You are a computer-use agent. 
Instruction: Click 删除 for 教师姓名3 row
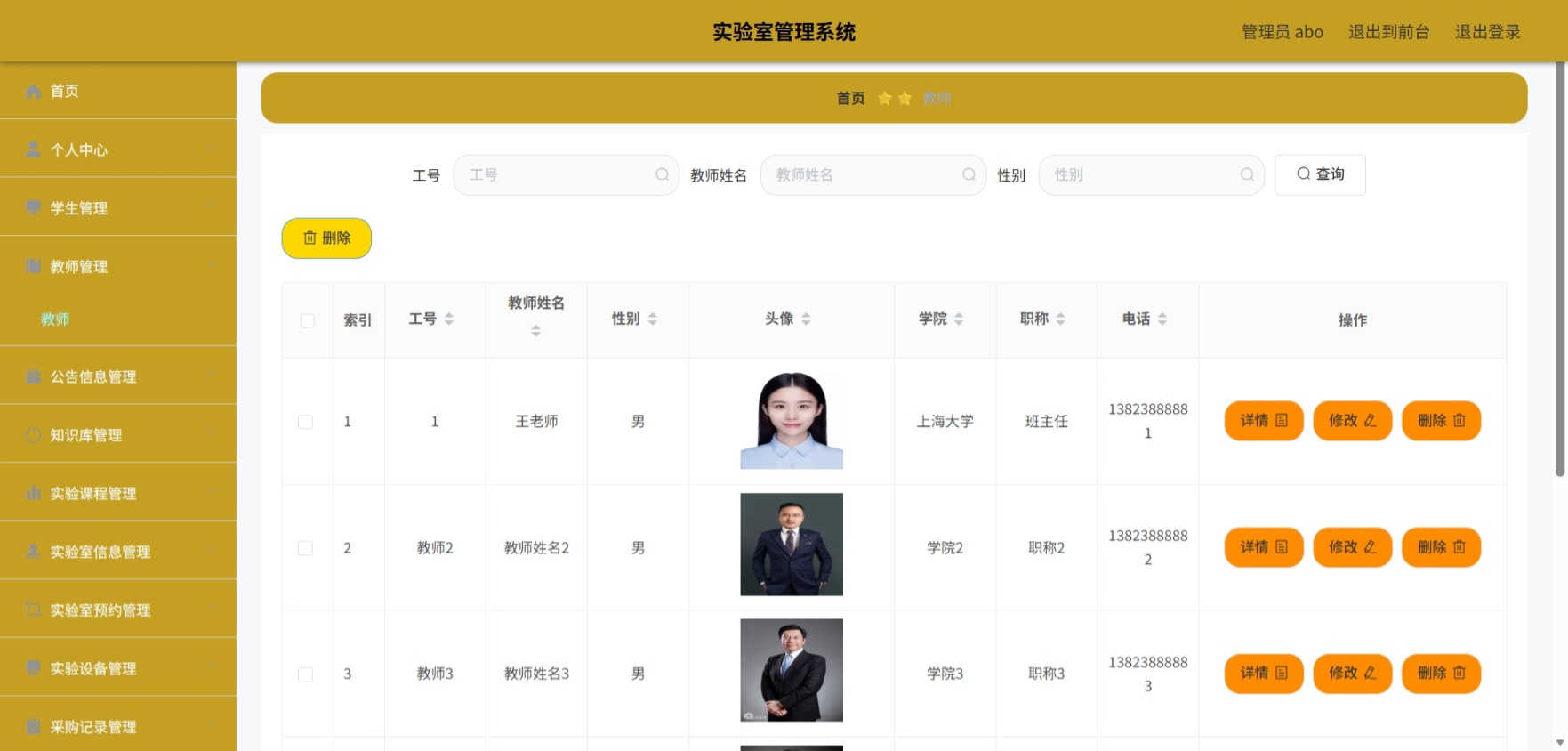point(1442,674)
